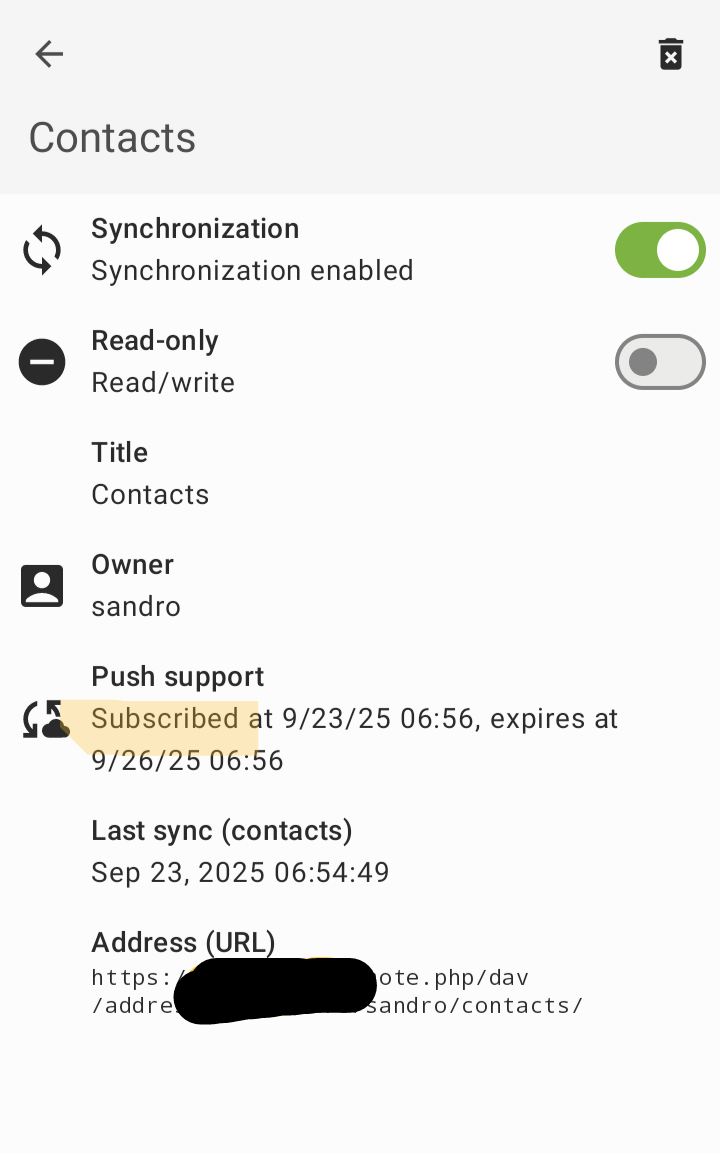
Task: Enable the Read-only switch
Action: coord(660,362)
